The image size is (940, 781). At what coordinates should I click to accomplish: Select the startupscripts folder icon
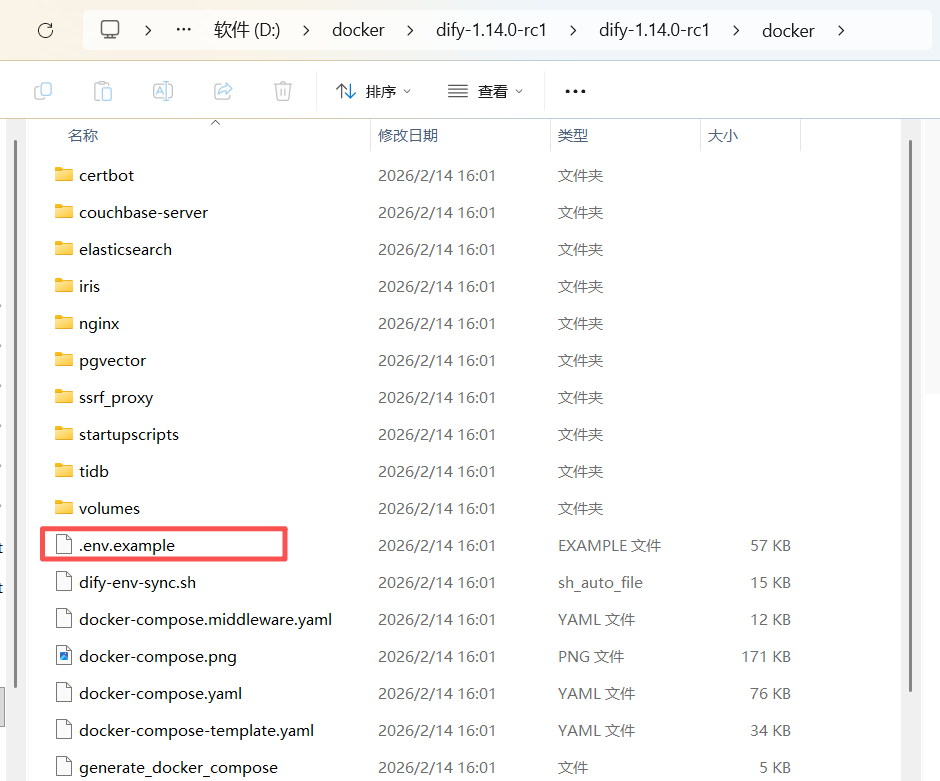click(x=64, y=433)
